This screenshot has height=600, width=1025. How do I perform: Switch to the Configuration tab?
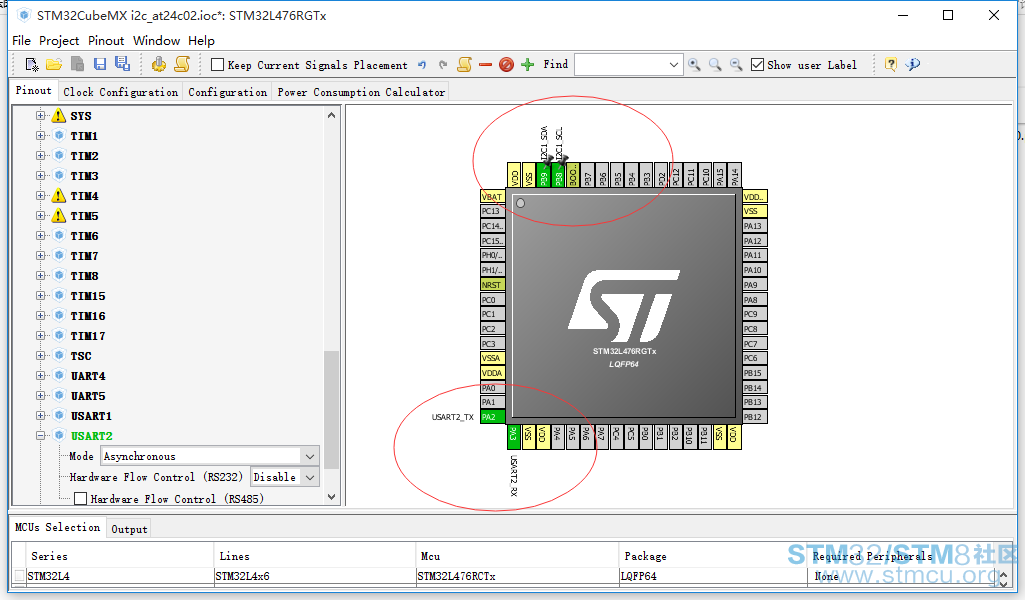pos(227,92)
